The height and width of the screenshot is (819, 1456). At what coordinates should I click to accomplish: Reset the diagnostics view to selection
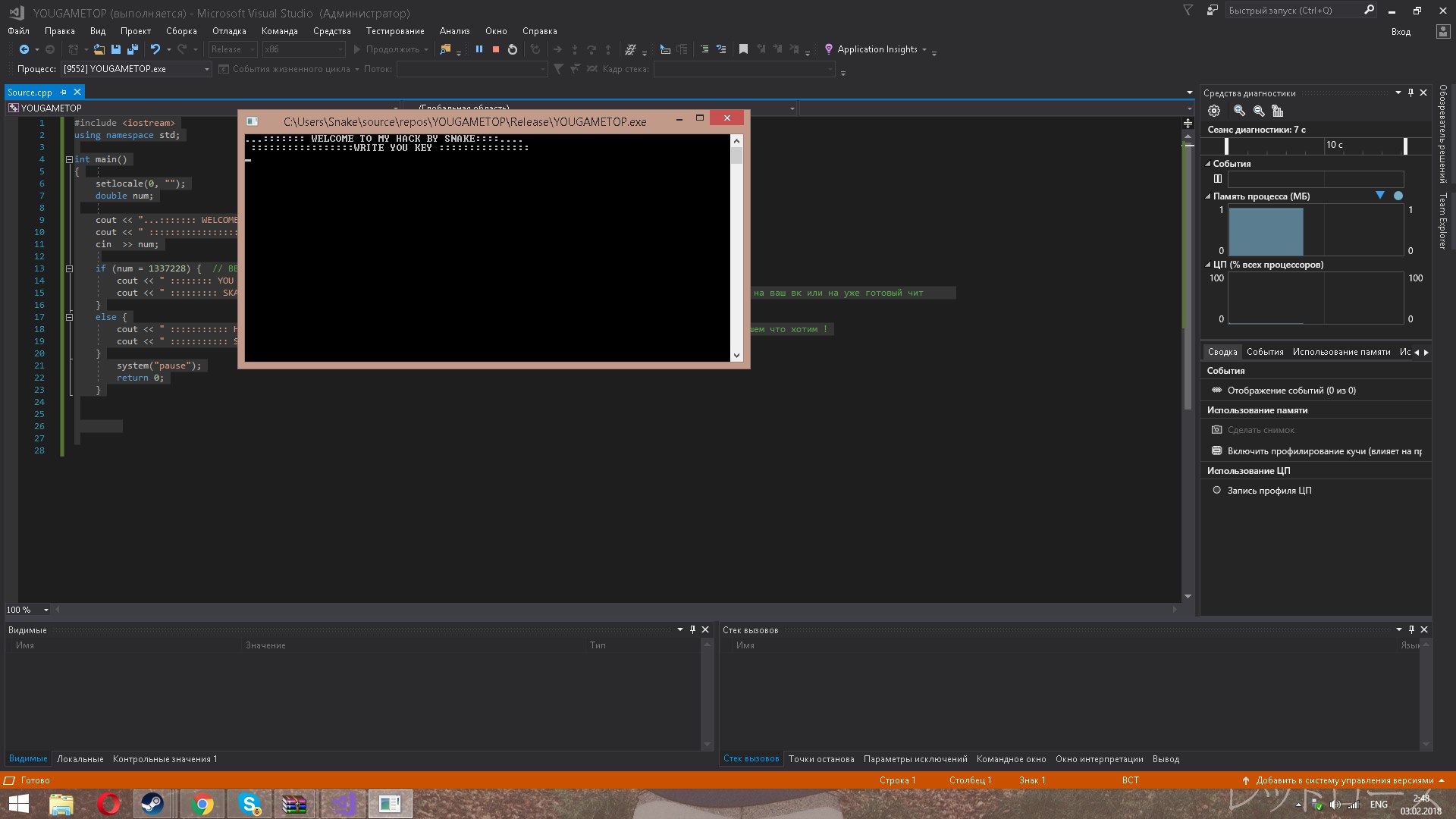(x=1278, y=111)
